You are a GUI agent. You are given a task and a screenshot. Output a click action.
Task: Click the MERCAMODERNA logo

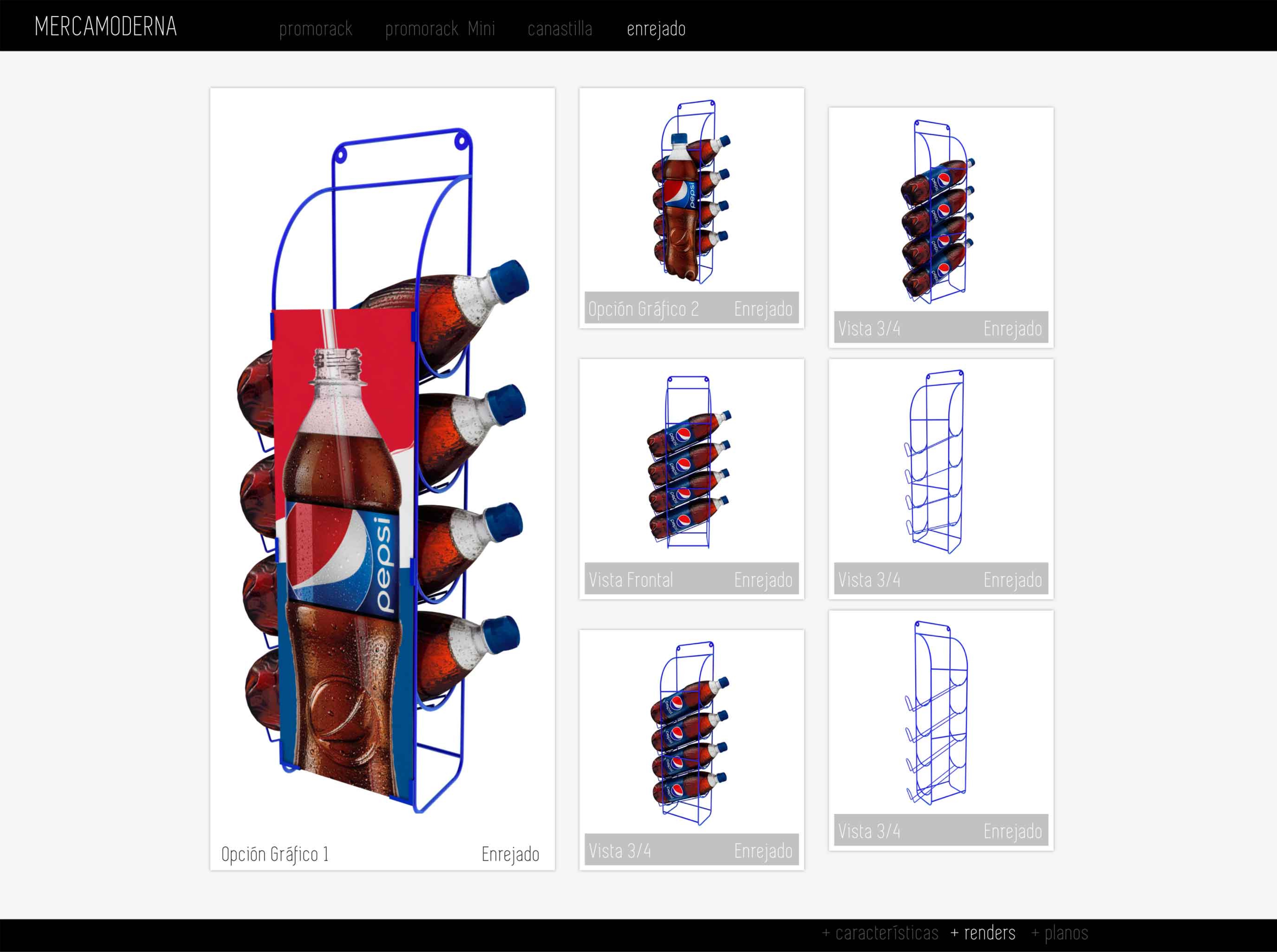click(105, 27)
